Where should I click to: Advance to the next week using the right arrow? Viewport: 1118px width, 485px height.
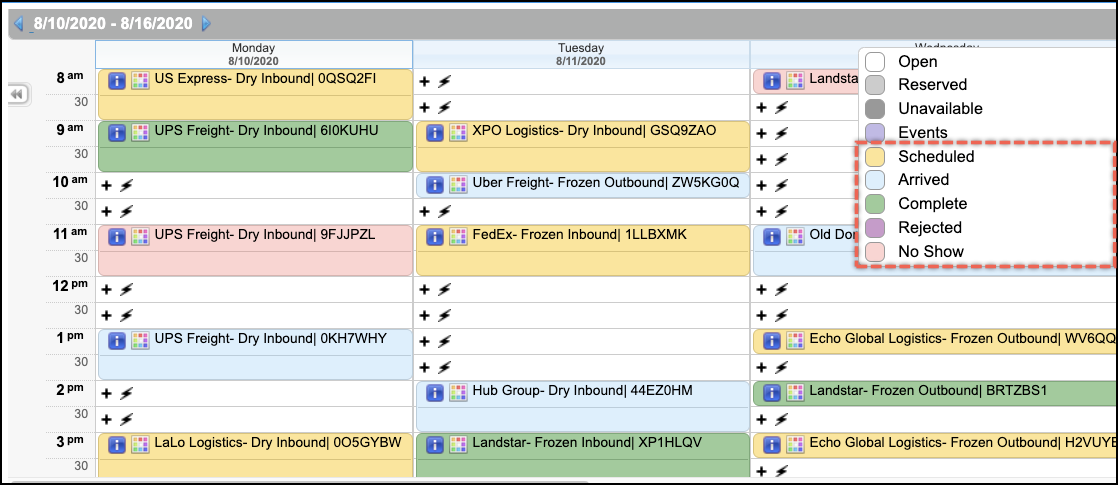[x=207, y=24]
